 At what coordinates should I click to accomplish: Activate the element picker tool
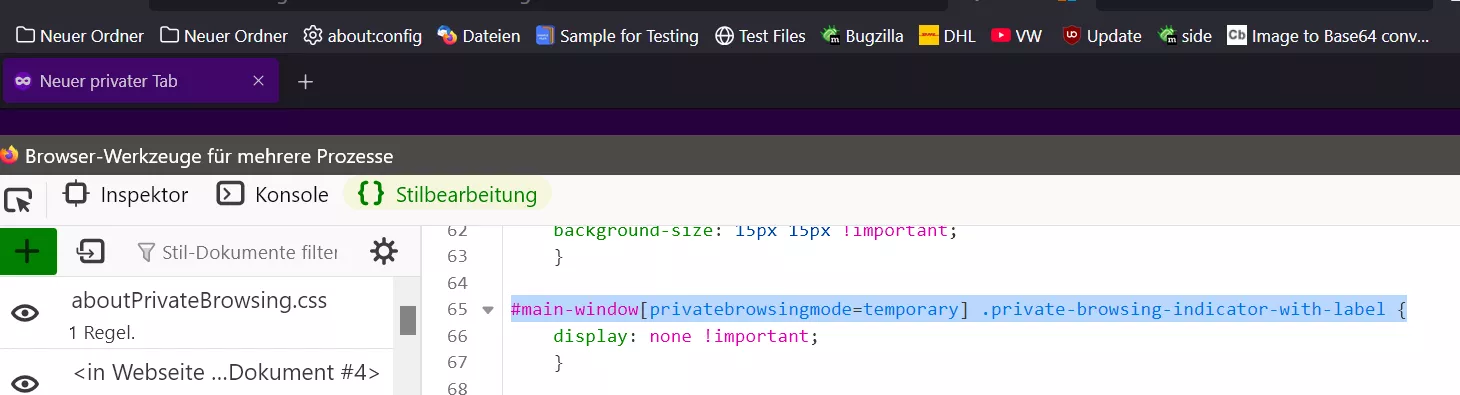pos(19,200)
